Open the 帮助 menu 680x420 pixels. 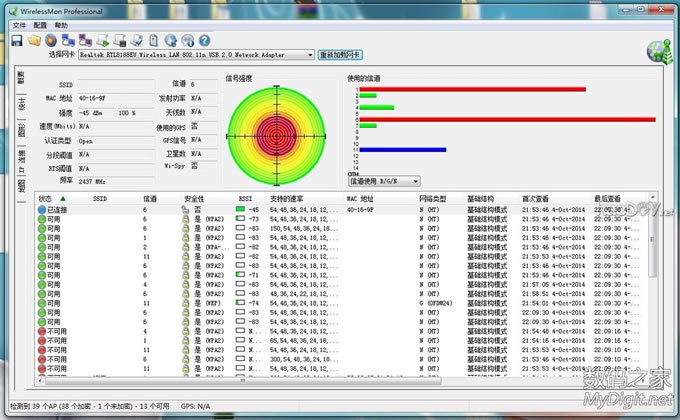pyautogui.click(x=62, y=23)
